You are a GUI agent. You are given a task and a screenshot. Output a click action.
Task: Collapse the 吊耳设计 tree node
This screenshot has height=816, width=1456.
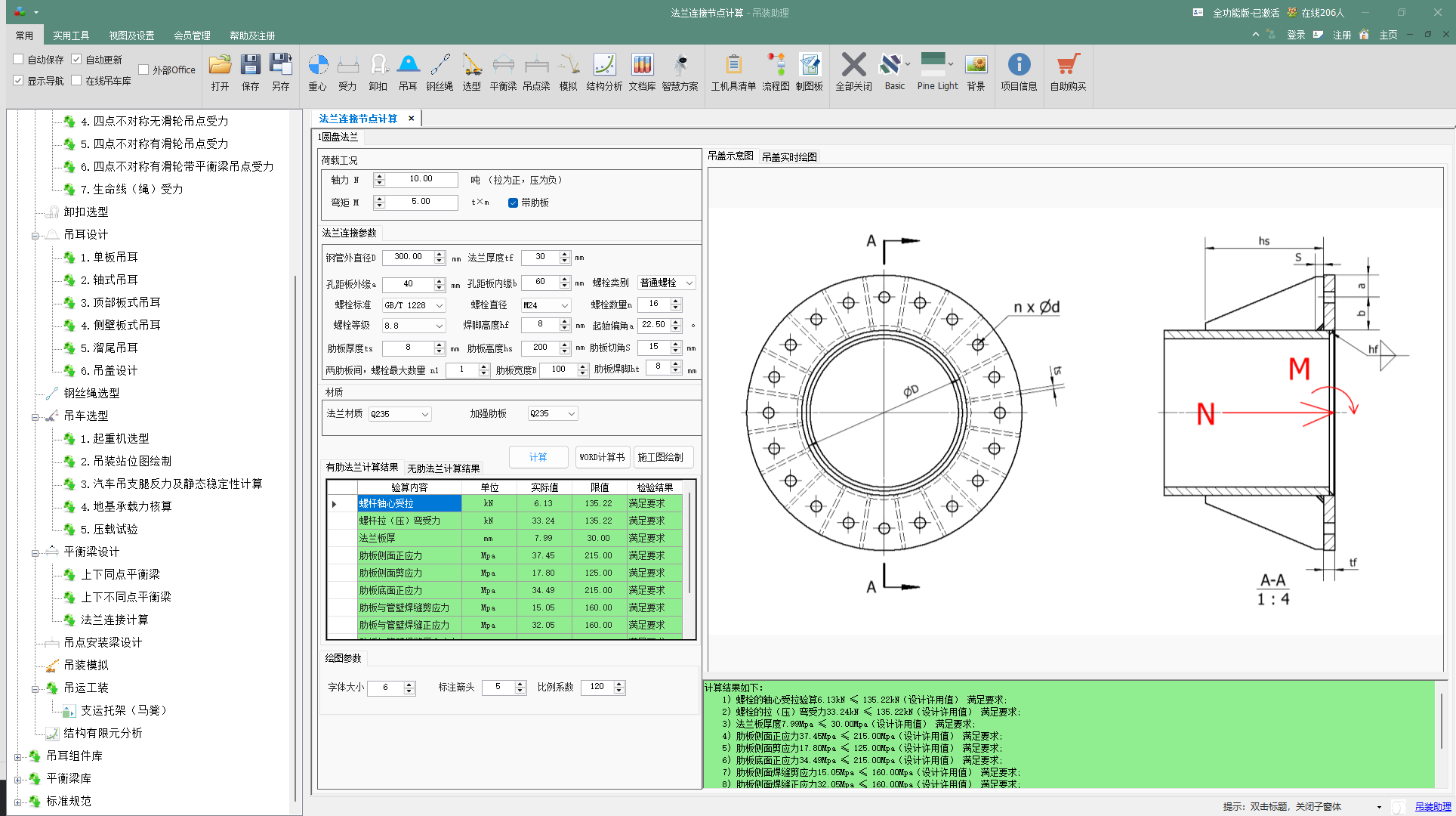(35, 235)
